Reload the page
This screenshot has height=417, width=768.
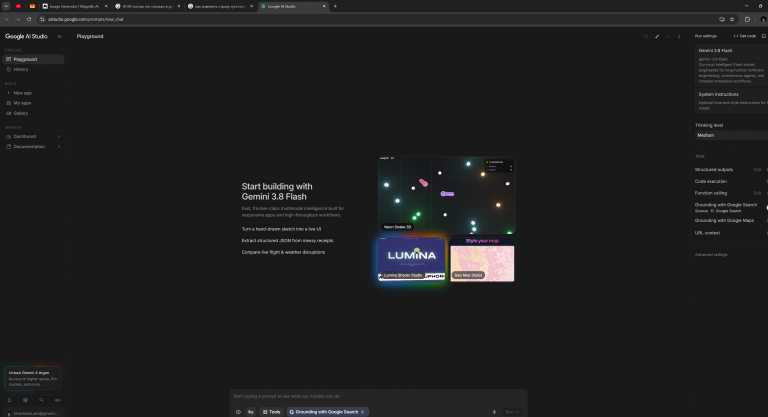(x=29, y=19)
